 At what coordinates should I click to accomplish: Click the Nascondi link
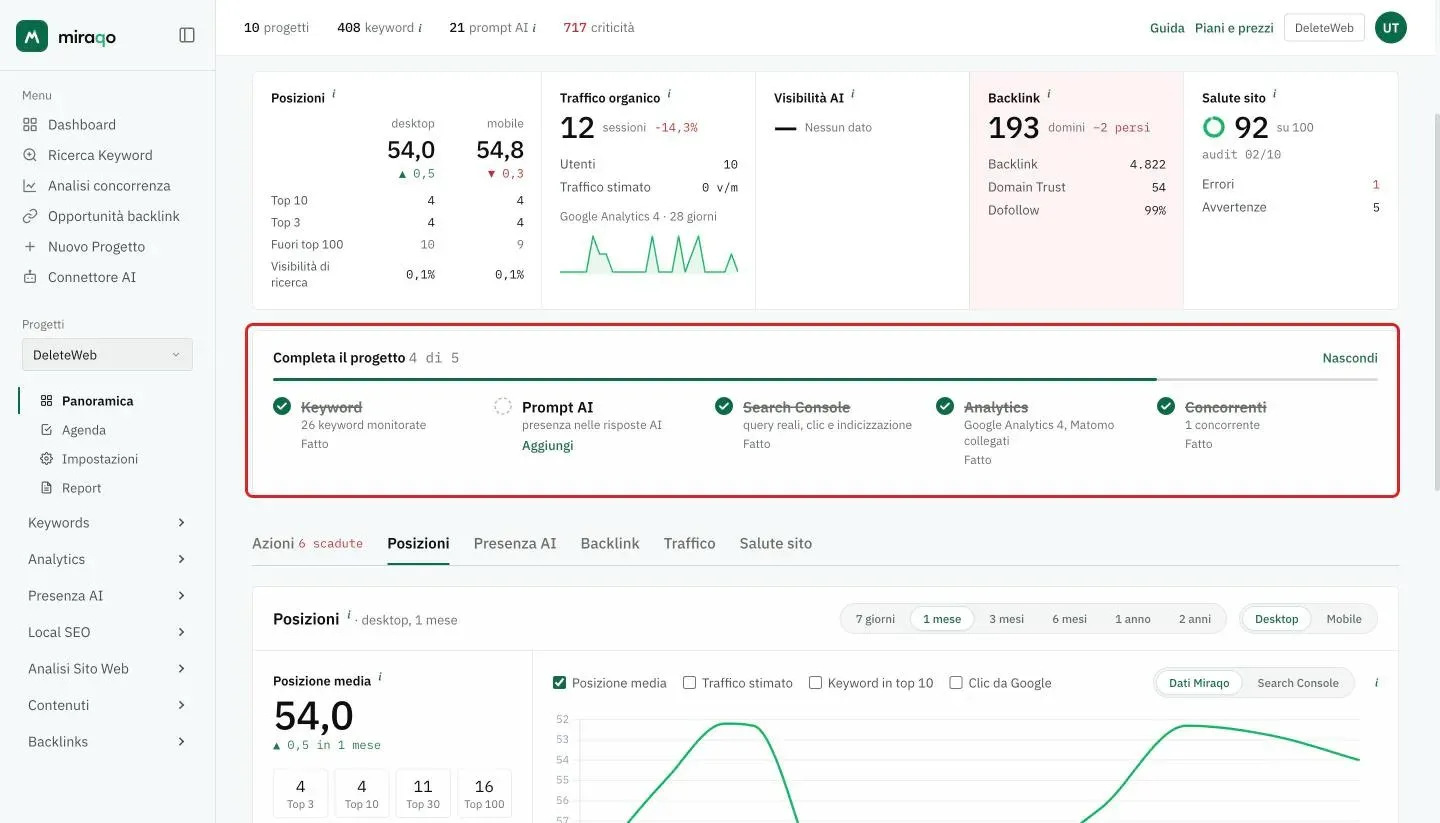[1350, 358]
